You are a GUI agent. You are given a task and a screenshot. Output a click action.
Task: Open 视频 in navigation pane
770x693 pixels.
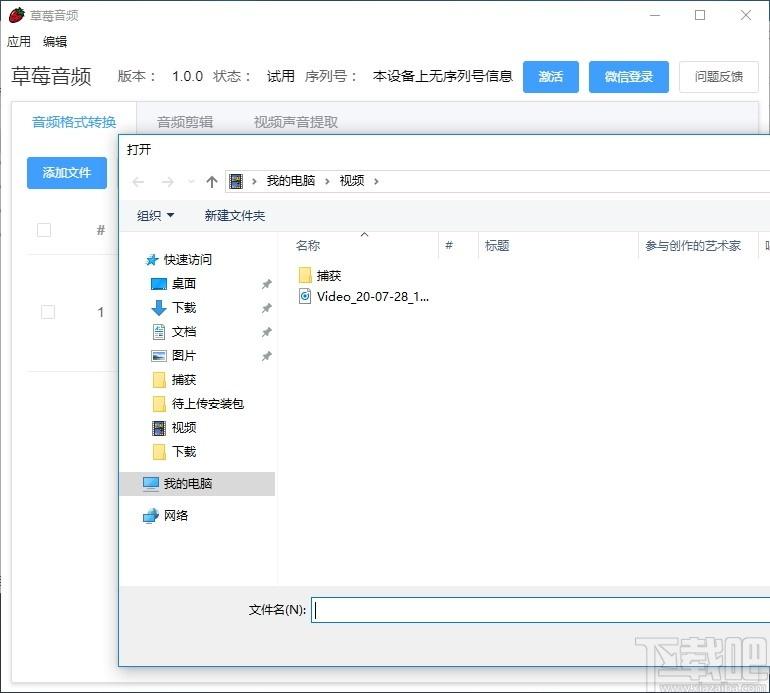click(x=184, y=428)
